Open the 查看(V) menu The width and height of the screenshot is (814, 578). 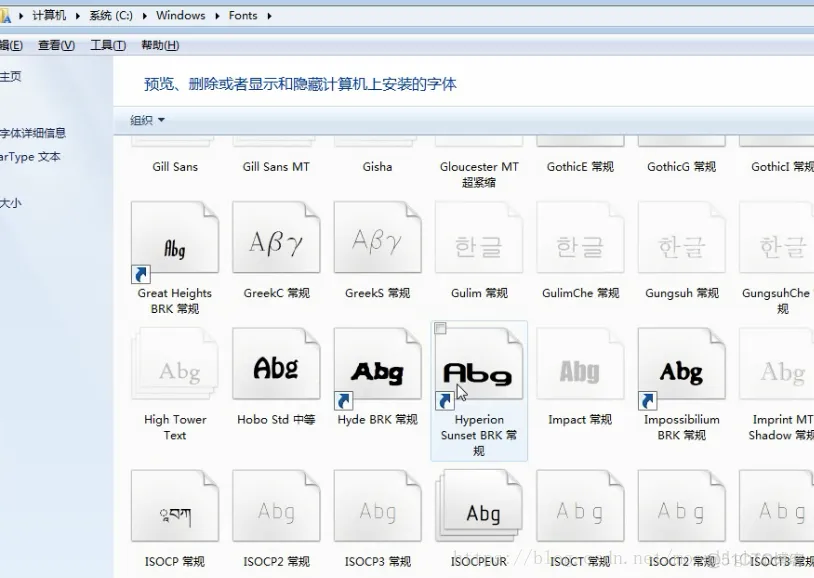56,45
